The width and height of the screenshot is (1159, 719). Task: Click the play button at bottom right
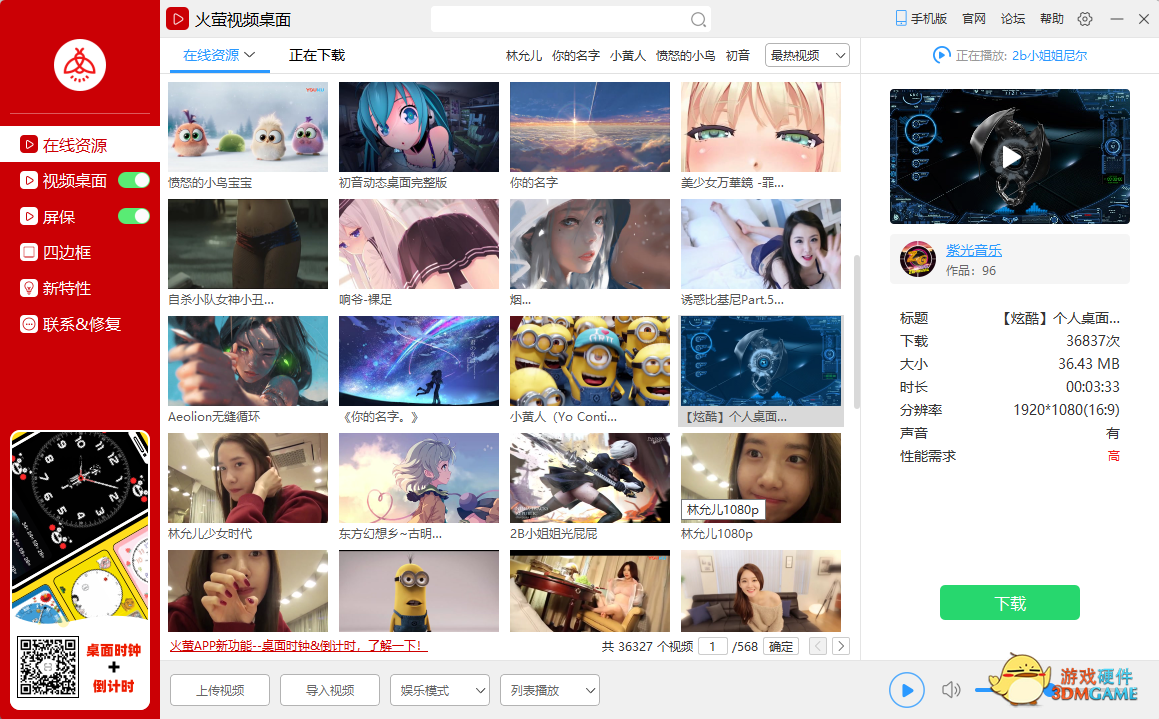(906, 690)
